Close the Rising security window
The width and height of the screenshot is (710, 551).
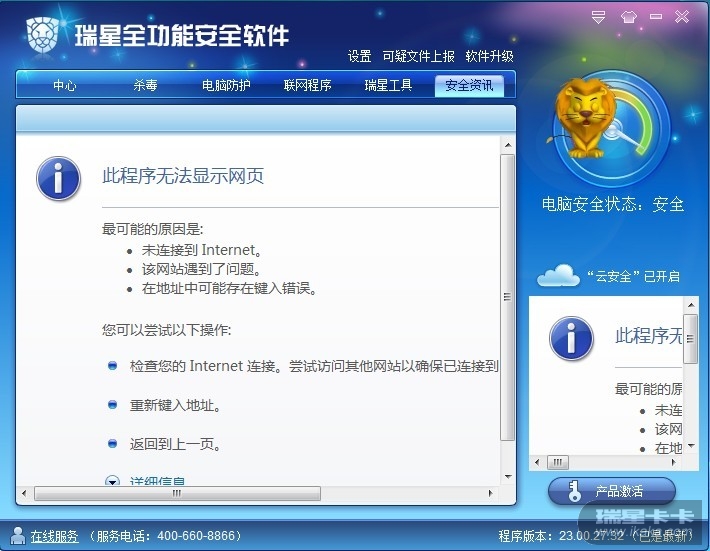tap(681, 17)
